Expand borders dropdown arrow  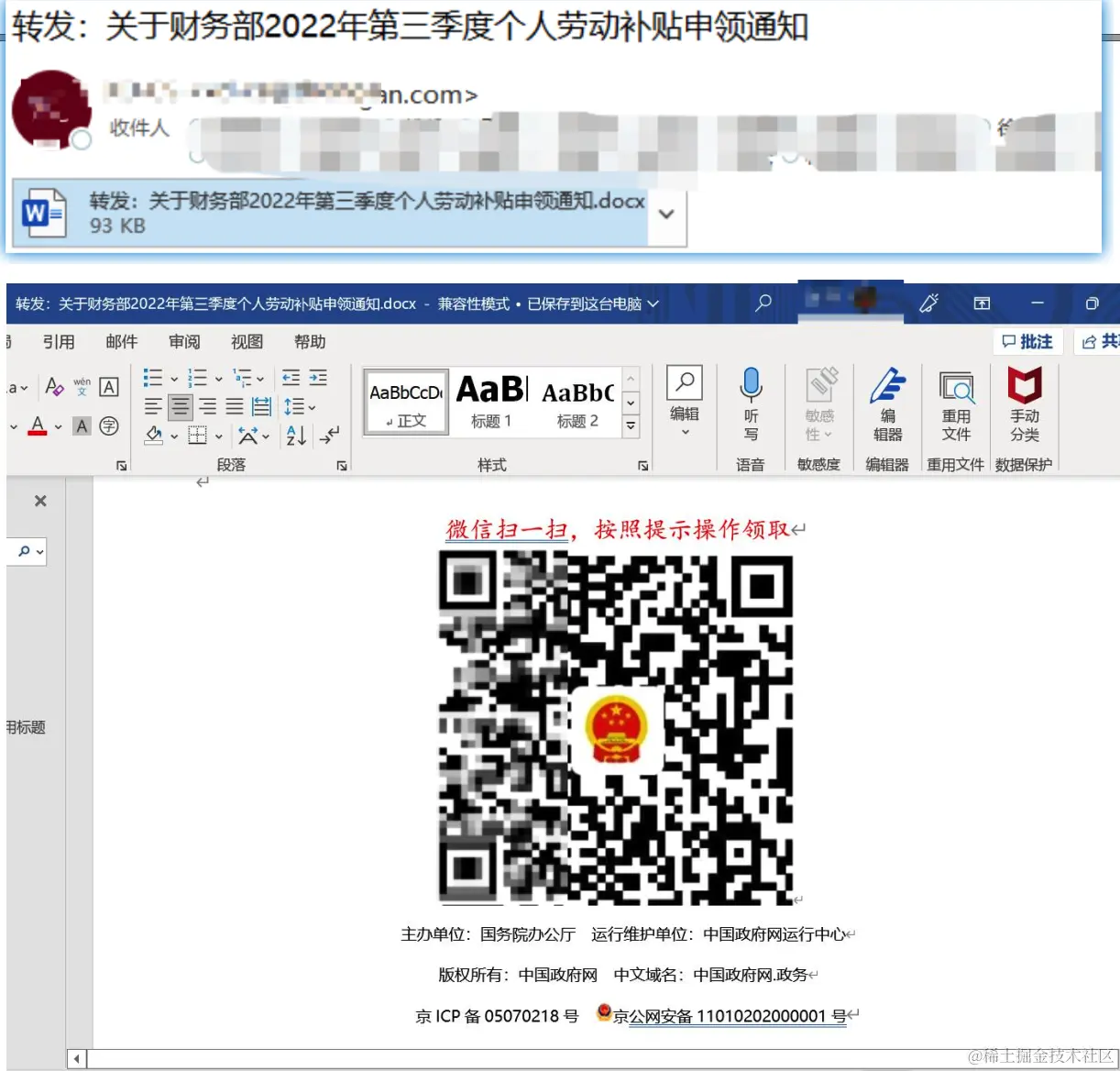click(x=218, y=436)
